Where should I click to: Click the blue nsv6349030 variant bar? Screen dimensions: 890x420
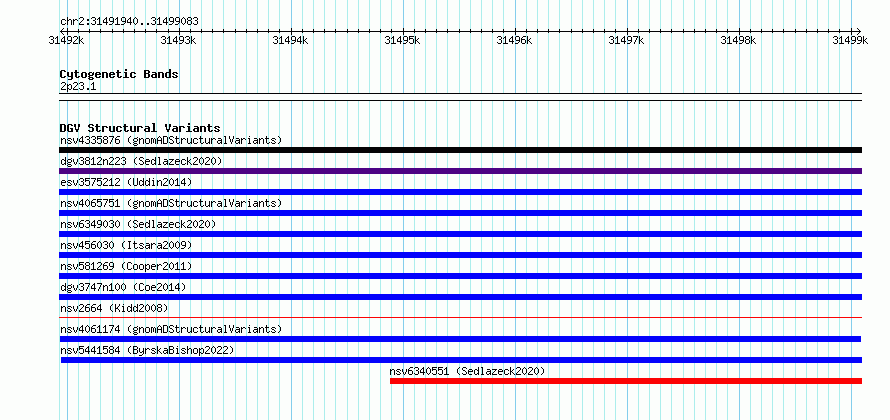460,234
